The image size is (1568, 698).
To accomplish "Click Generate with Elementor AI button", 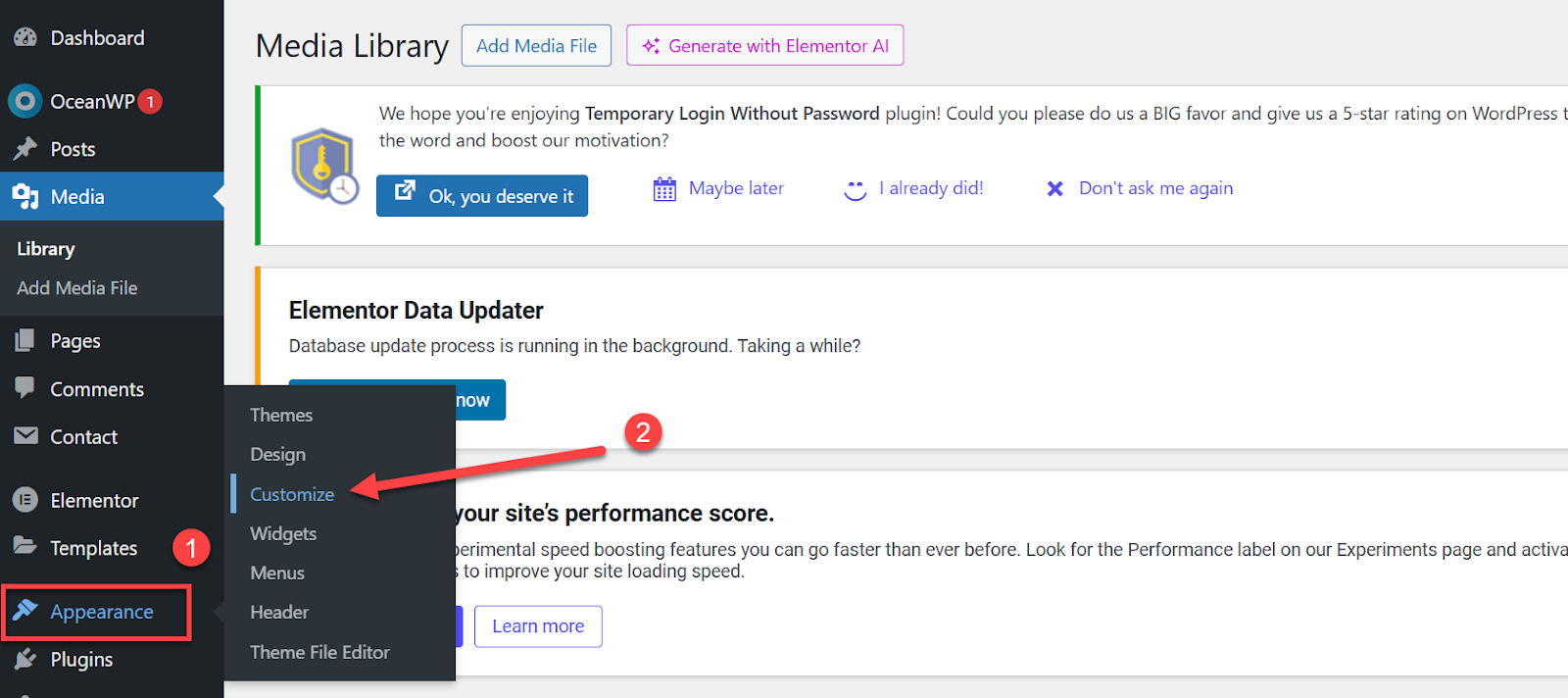I will coord(764,46).
